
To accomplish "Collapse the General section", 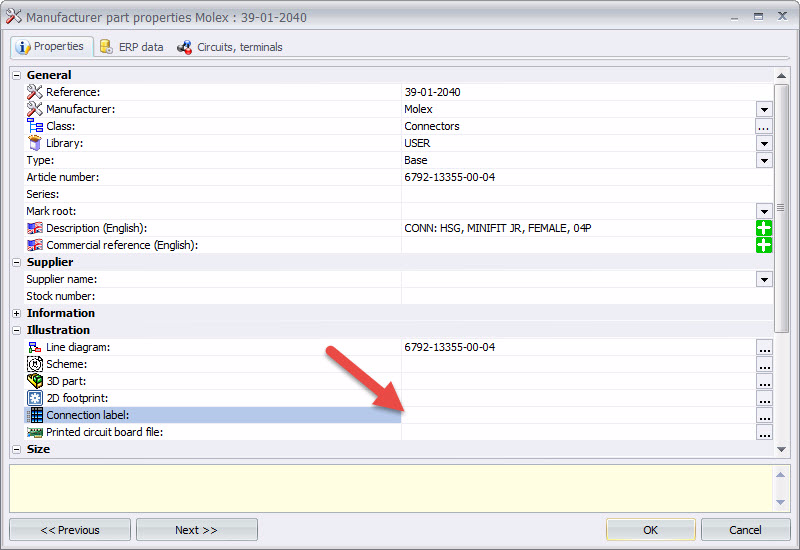I will click(16, 75).
